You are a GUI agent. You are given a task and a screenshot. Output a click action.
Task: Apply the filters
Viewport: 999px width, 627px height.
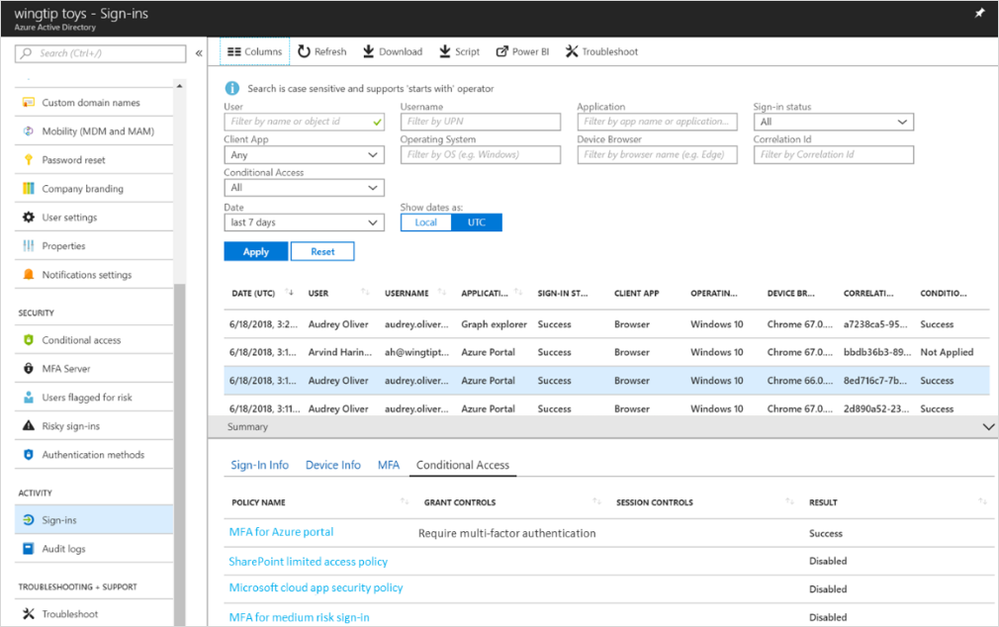point(256,252)
